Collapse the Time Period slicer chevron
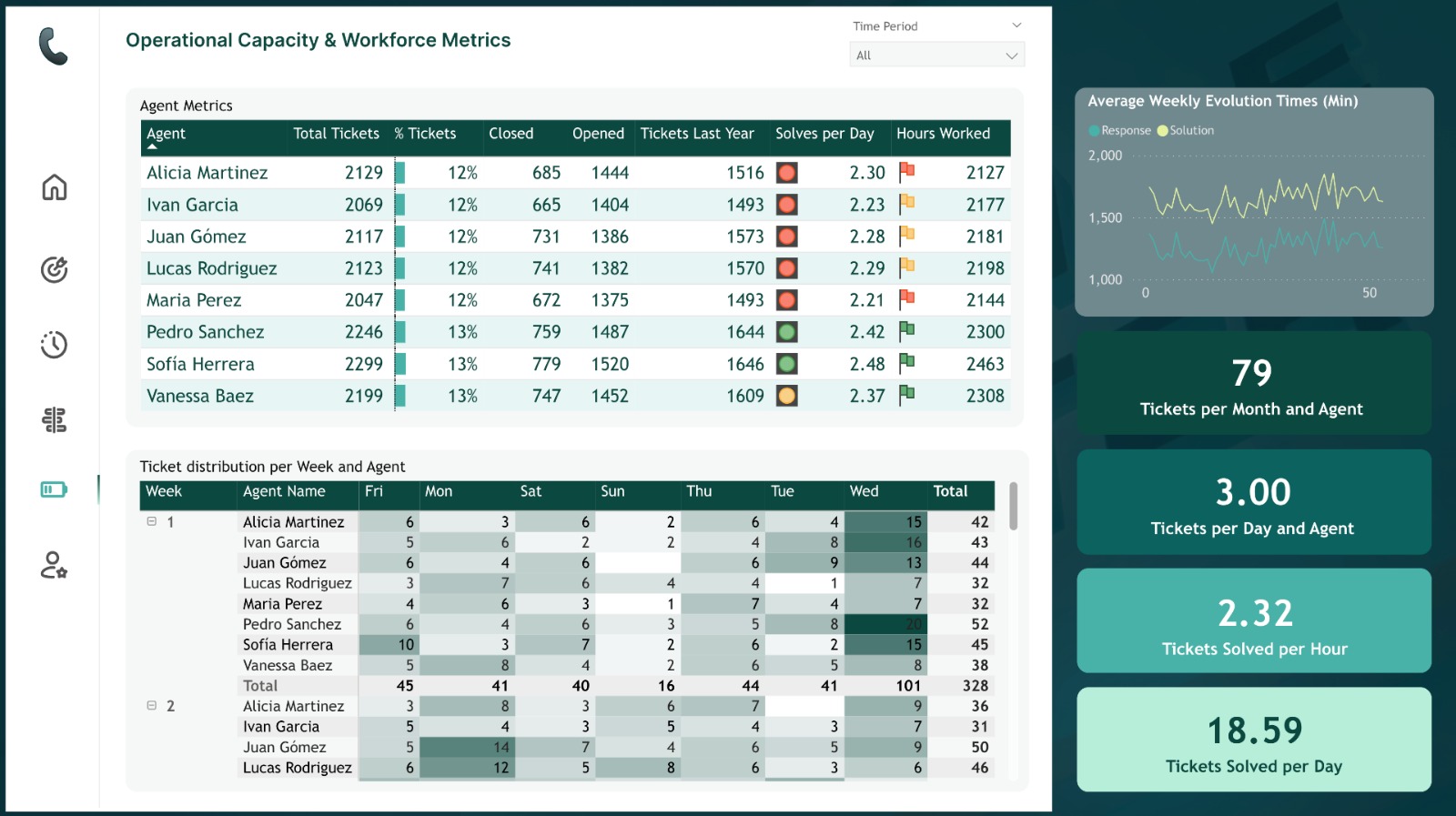This screenshot has height=816, width=1456. coord(1016,25)
